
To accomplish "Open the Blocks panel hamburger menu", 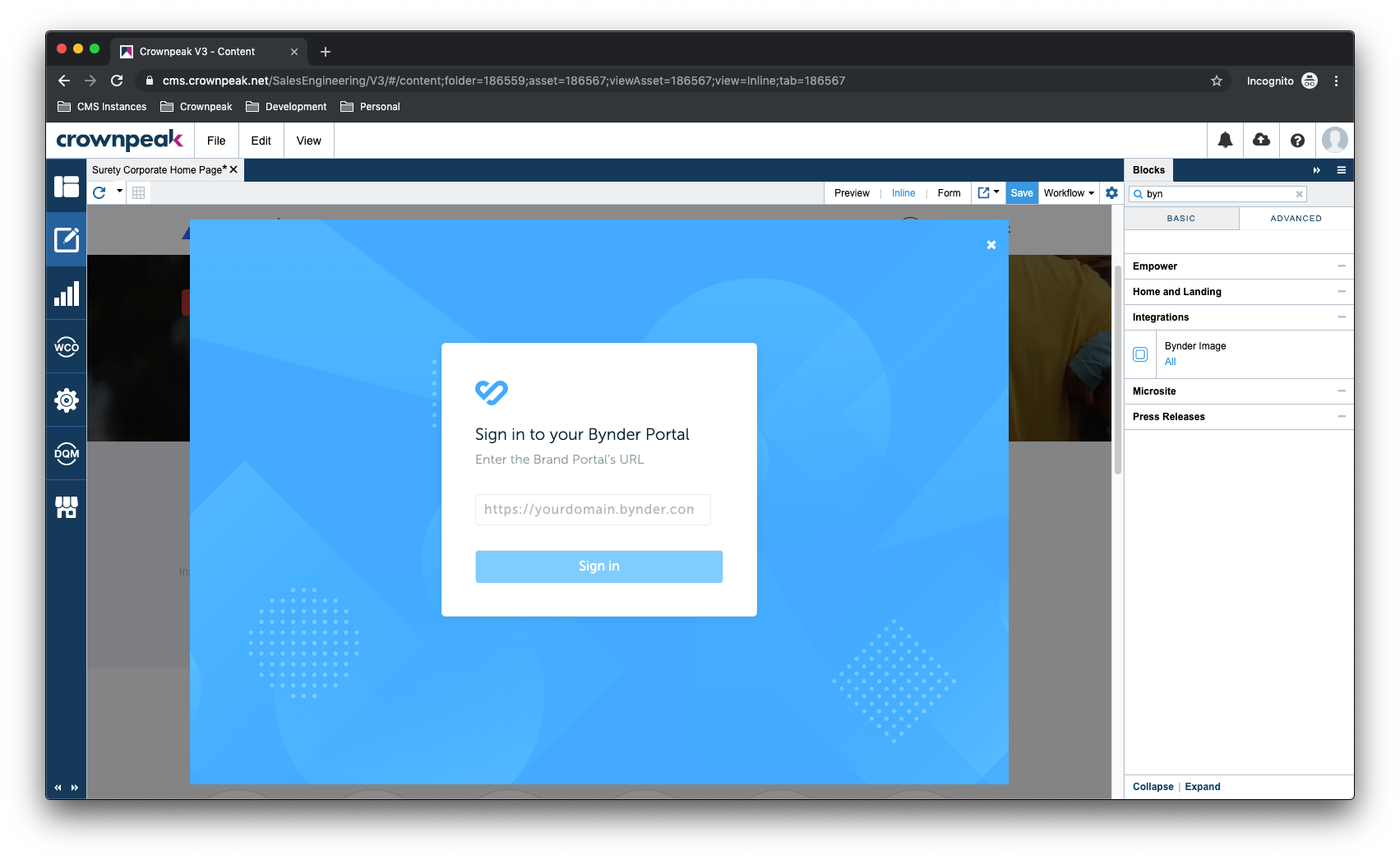I will 1342,170.
